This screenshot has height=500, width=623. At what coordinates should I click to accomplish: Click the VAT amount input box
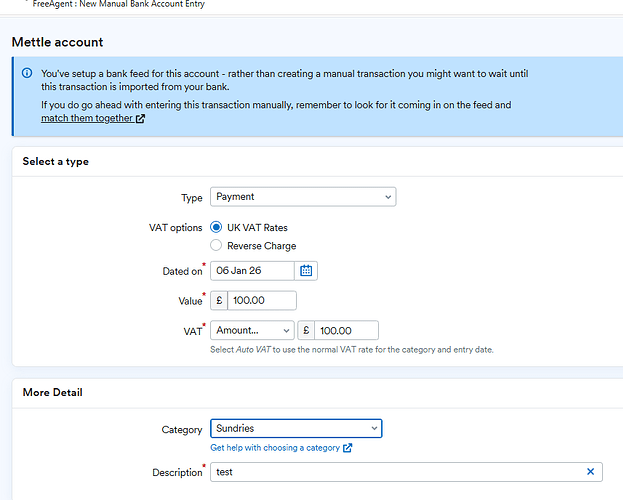click(346, 330)
